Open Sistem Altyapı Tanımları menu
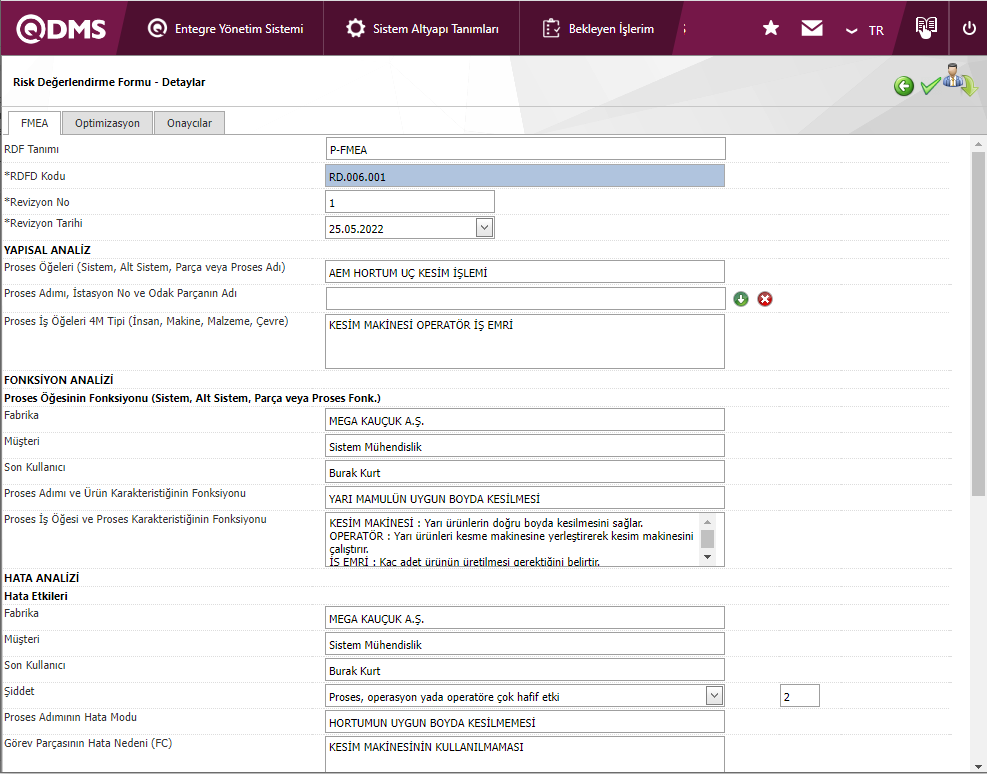This screenshot has width=987, height=774. (422, 29)
